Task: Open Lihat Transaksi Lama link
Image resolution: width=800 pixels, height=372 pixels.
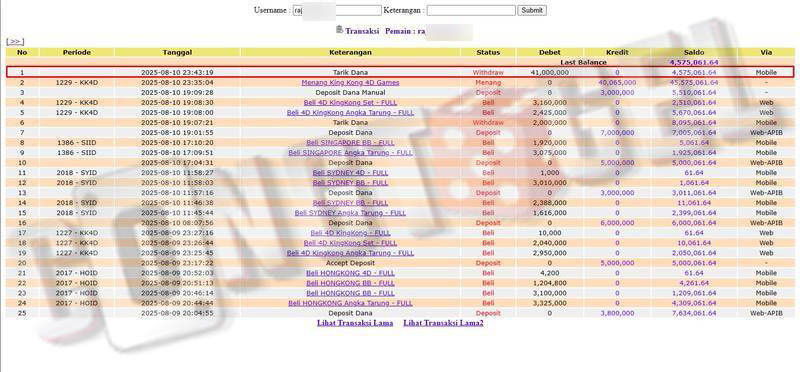Action: 355,323
